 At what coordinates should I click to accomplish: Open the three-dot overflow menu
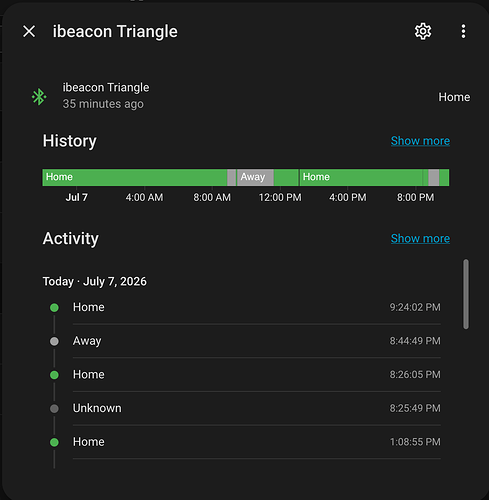click(463, 32)
